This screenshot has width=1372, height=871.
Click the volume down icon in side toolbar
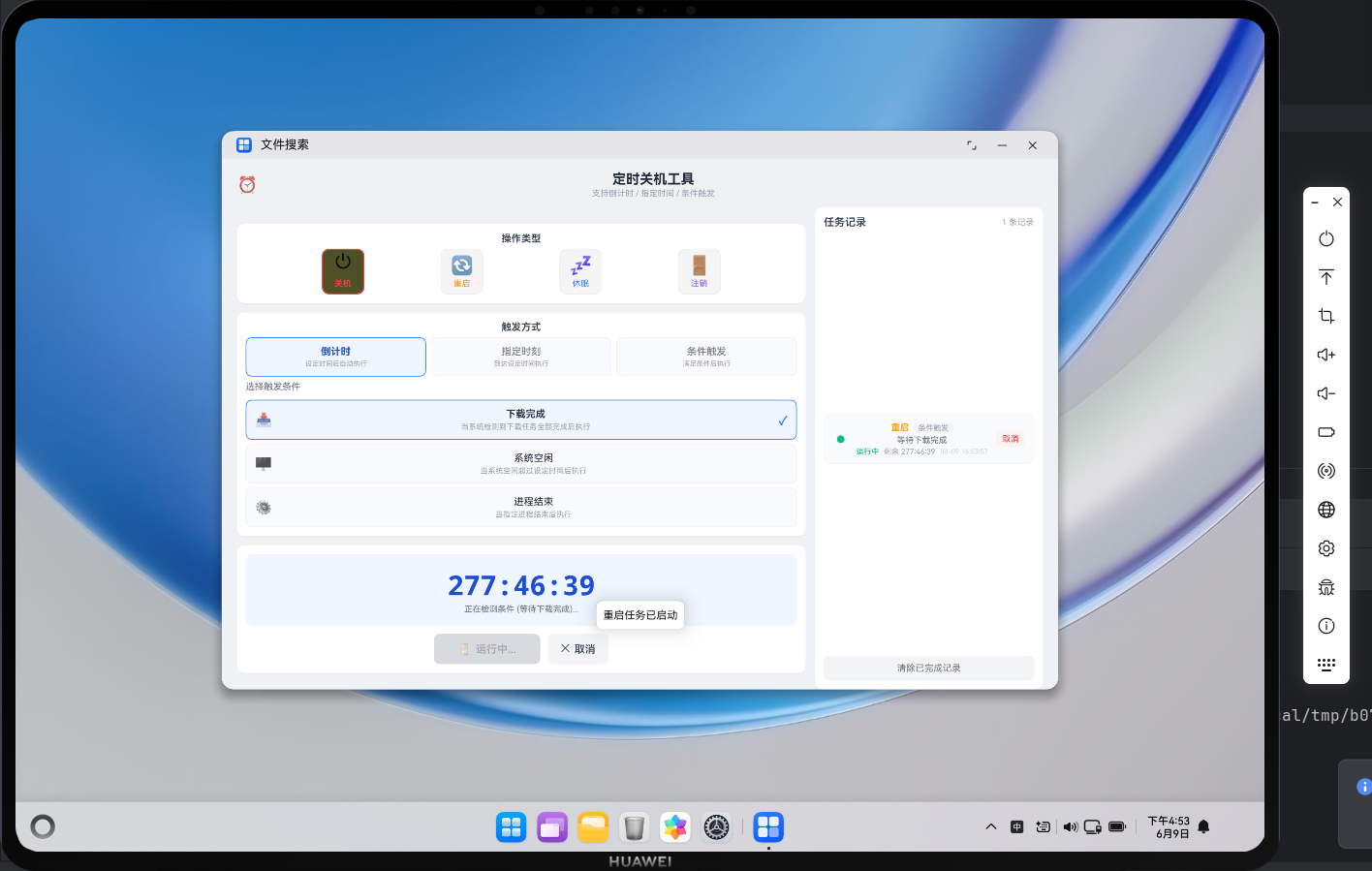[x=1326, y=393]
